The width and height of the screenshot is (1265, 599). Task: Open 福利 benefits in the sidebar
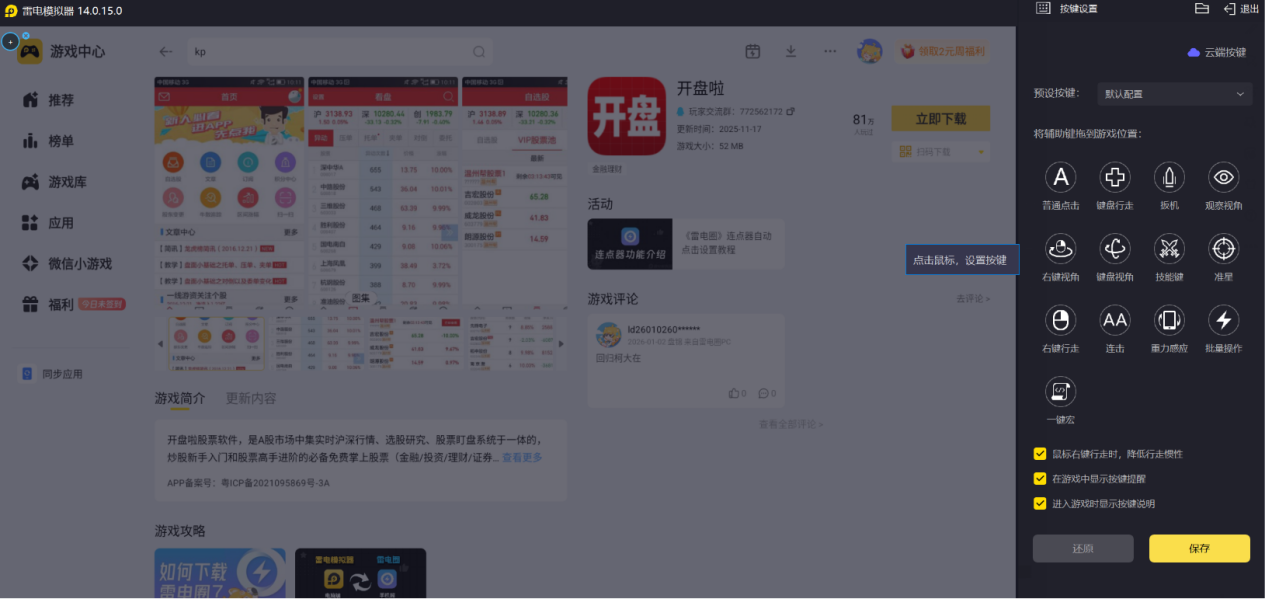pos(73,304)
